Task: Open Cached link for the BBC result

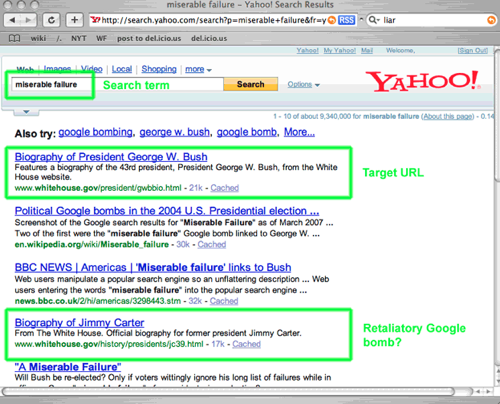Action: pos(224,301)
